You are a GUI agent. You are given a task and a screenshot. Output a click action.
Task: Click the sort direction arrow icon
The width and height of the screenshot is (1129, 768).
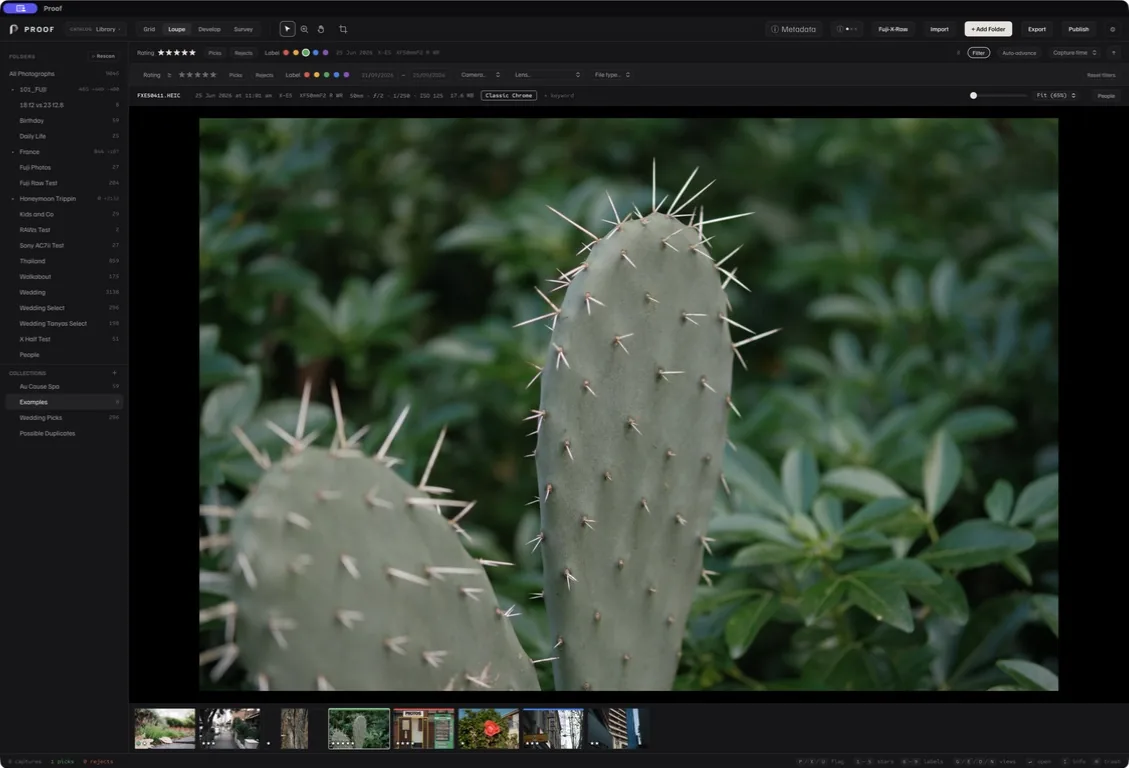[1113, 53]
